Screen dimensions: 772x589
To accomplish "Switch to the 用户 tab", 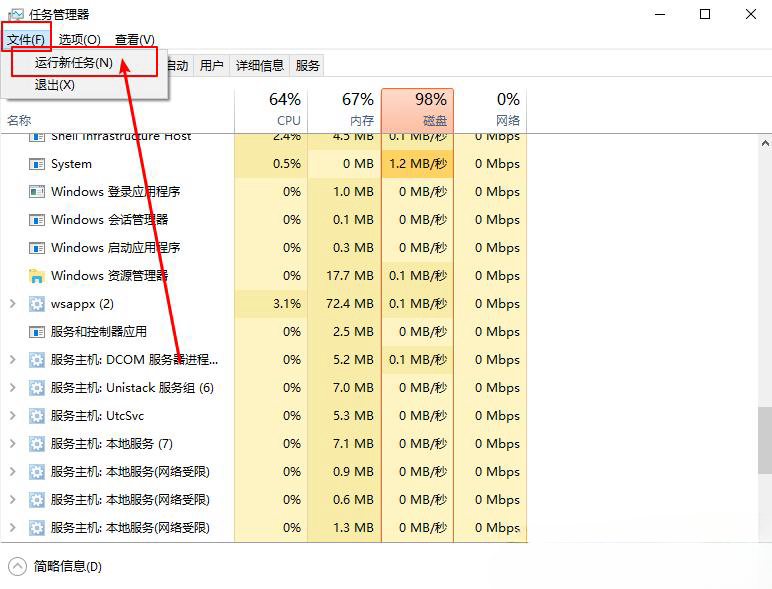I will click(211, 65).
